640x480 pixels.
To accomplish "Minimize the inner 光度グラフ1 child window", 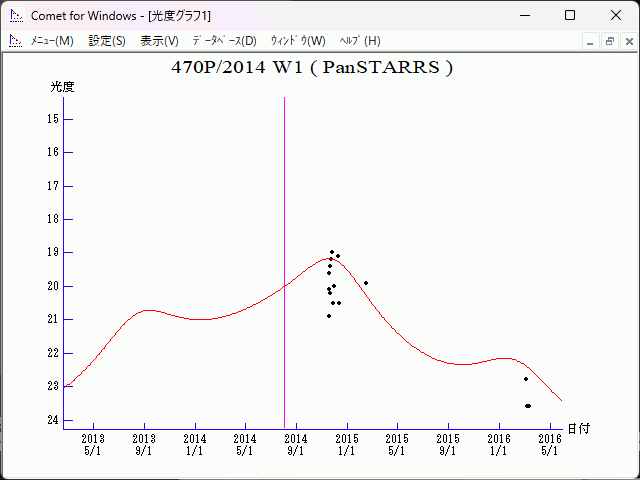I will pos(591,41).
